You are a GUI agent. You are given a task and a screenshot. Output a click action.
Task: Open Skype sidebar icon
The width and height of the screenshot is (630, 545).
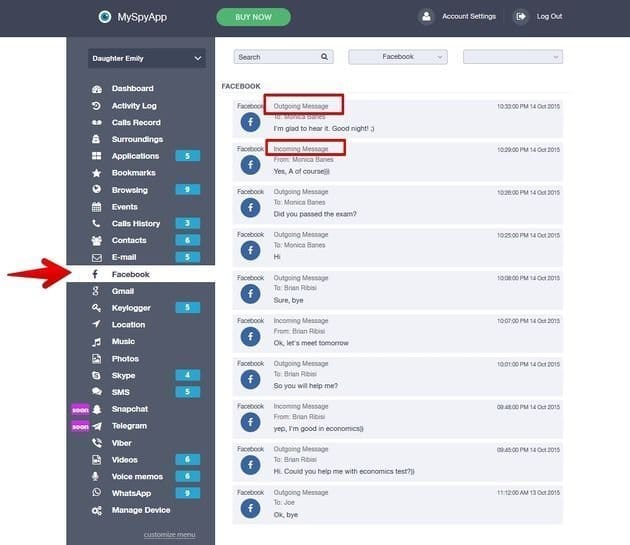(96, 375)
